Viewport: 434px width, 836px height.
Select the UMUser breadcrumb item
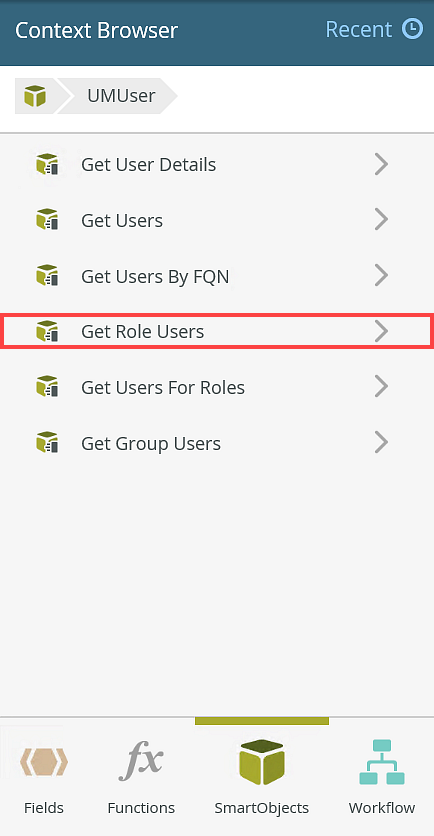click(121, 96)
